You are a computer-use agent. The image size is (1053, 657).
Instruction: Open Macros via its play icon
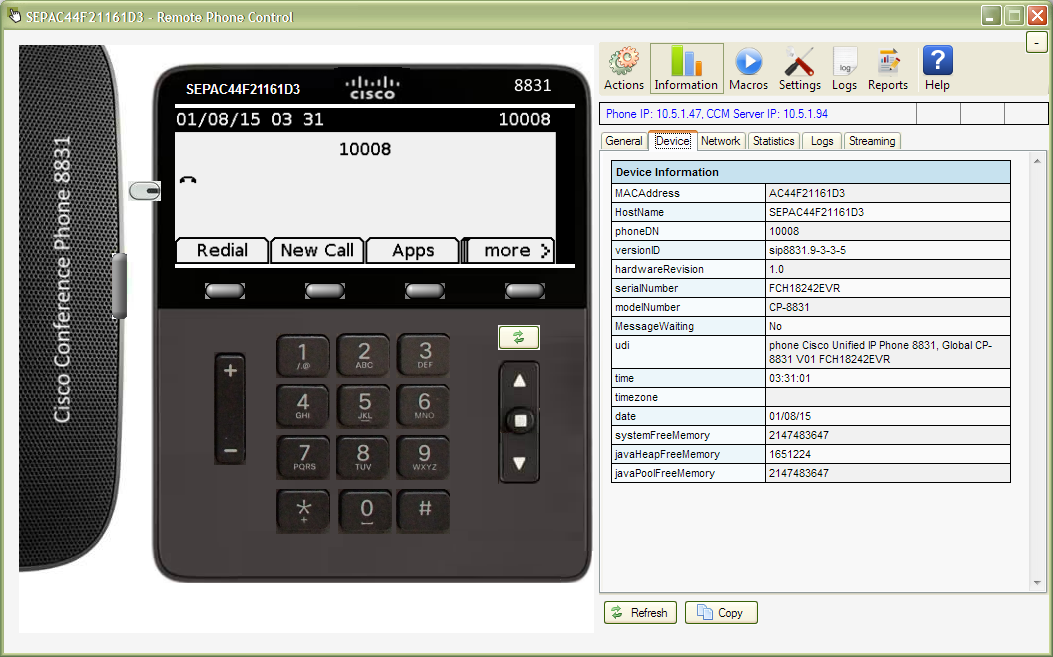tap(748, 67)
